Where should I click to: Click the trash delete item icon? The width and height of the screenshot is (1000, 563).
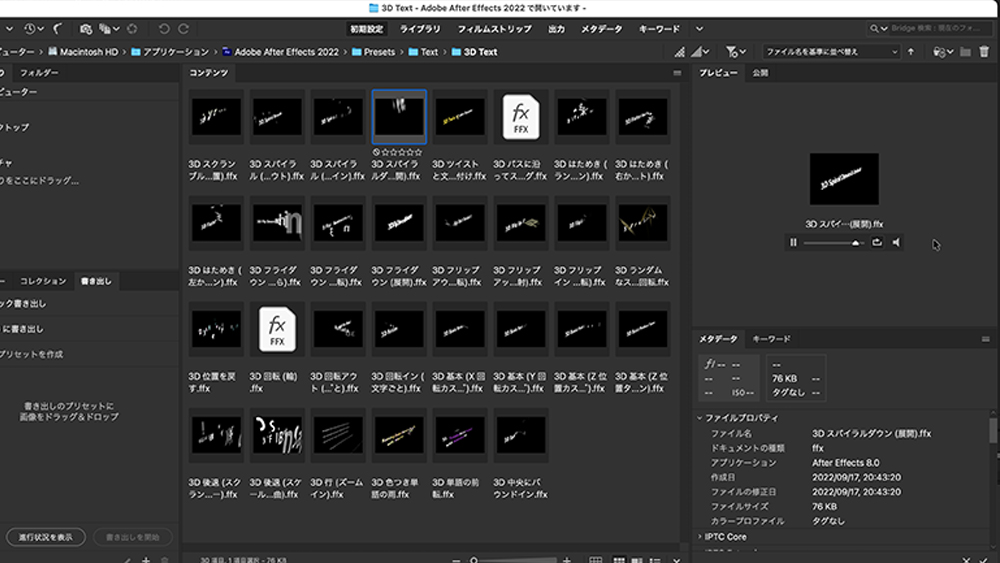point(984,52)
